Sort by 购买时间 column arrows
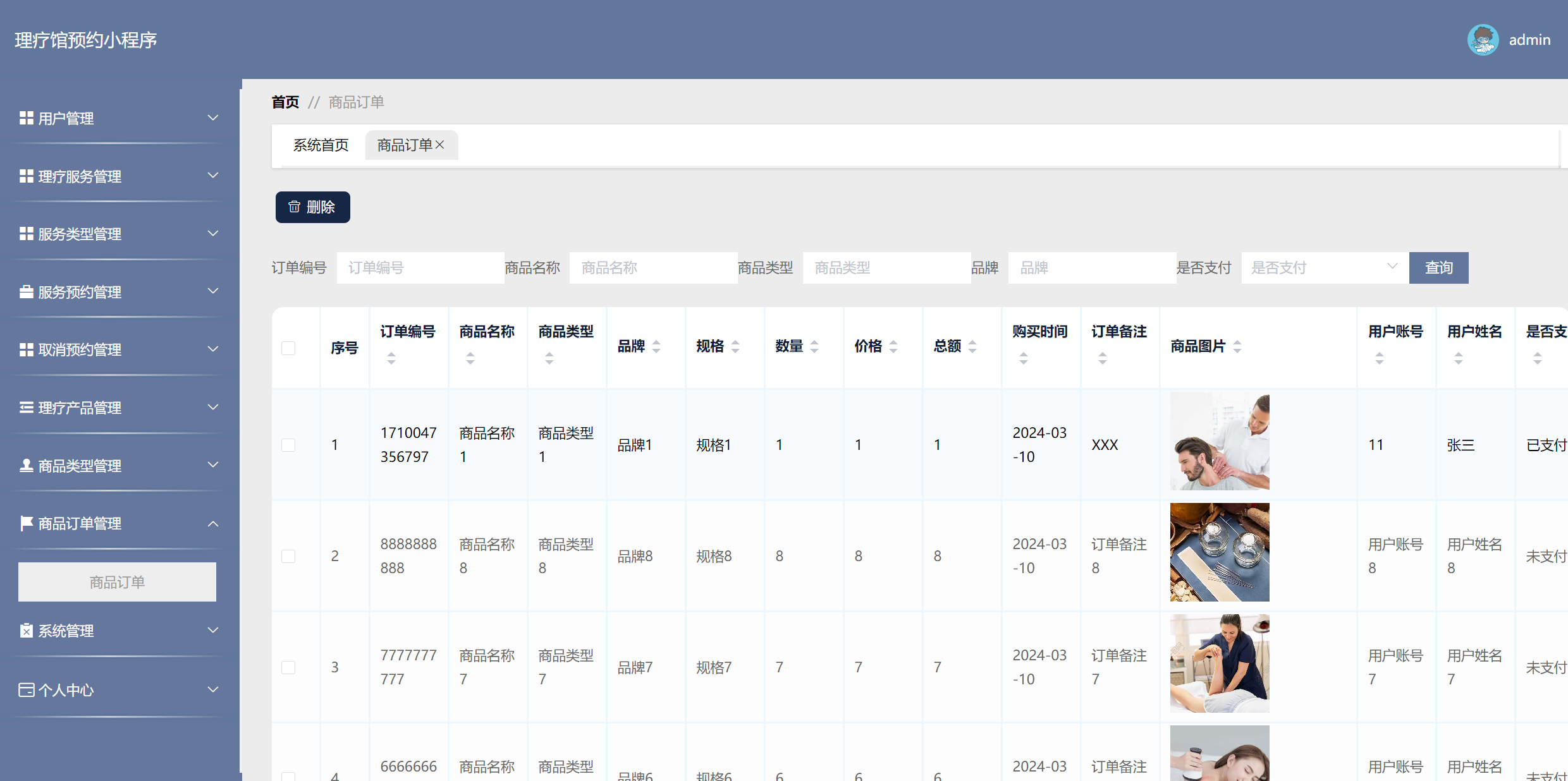1568x781 pixels. pos(1024,358)
